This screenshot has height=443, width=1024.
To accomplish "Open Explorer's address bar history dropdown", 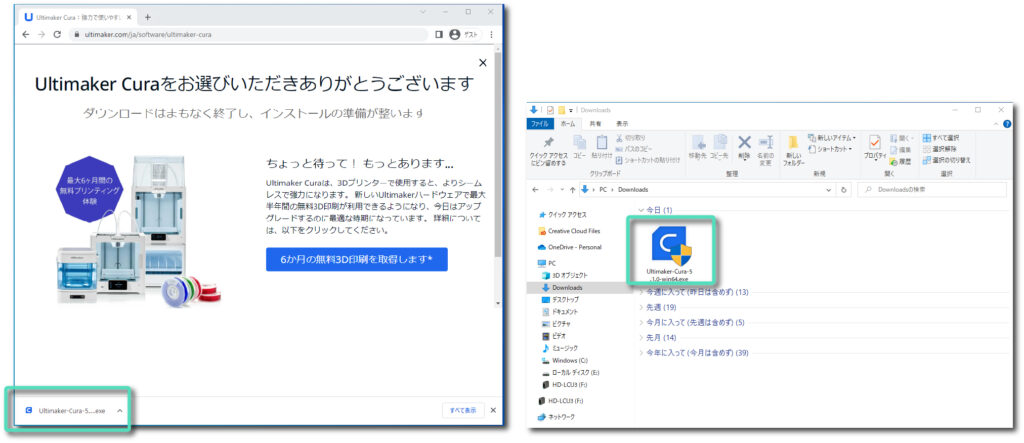I will coord(829,189).
